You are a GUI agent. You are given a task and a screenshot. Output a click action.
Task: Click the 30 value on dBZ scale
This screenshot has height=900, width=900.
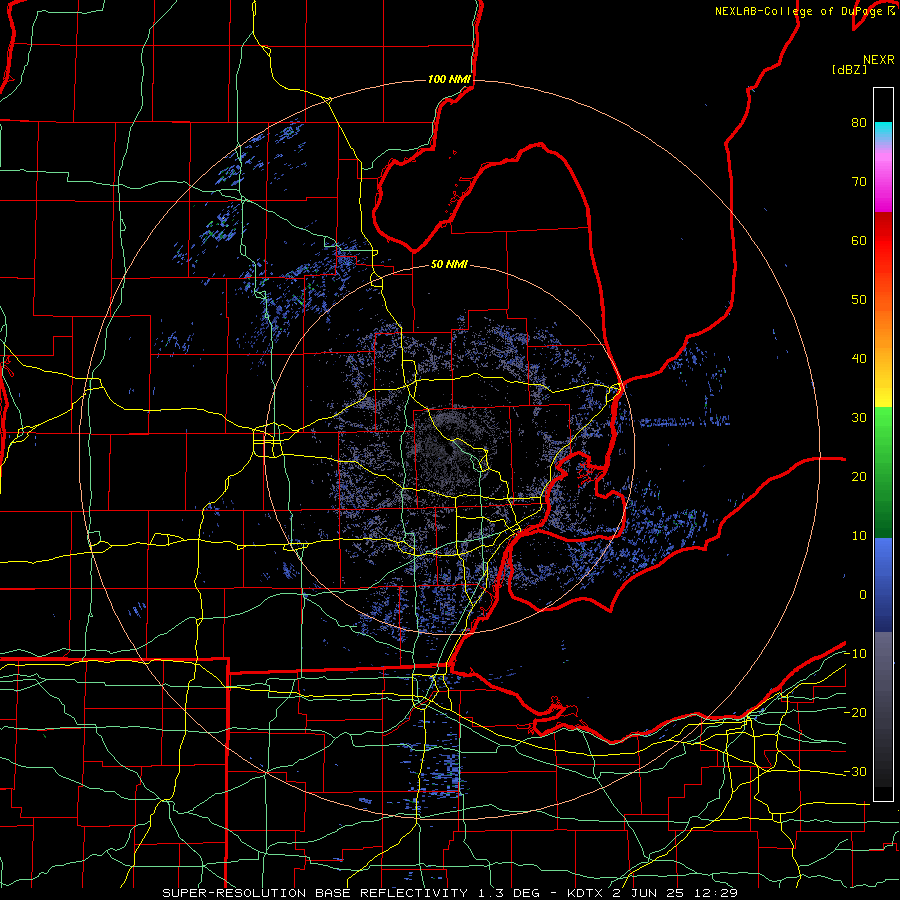pos(859,417)
